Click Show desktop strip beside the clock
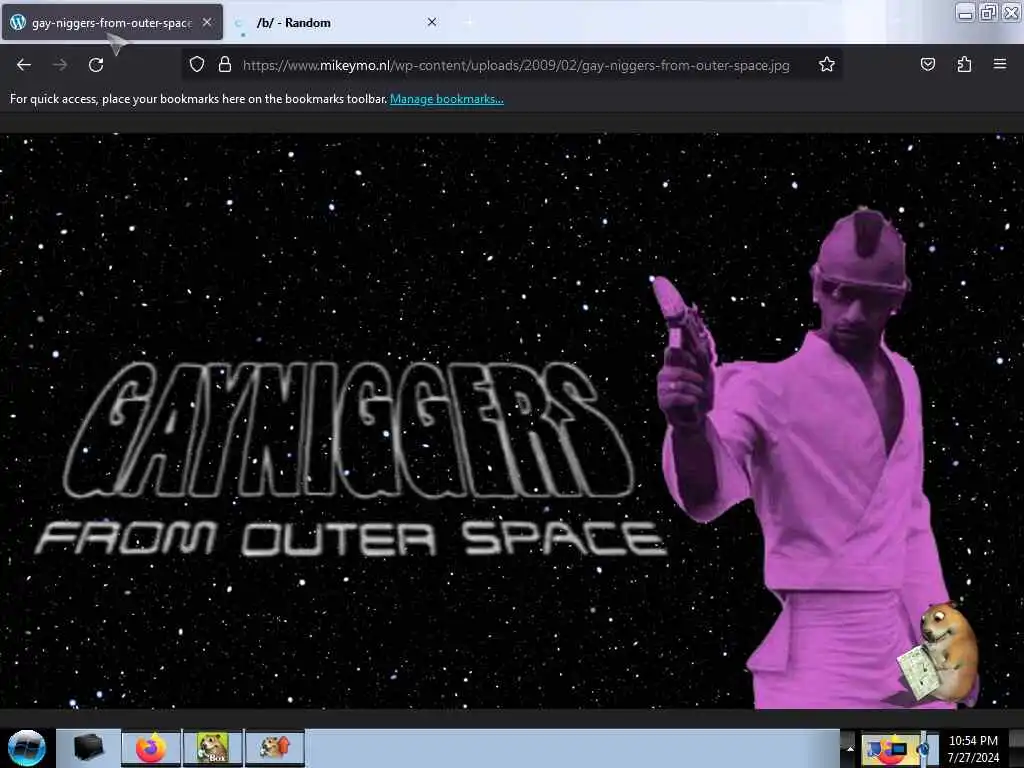 1016,748
